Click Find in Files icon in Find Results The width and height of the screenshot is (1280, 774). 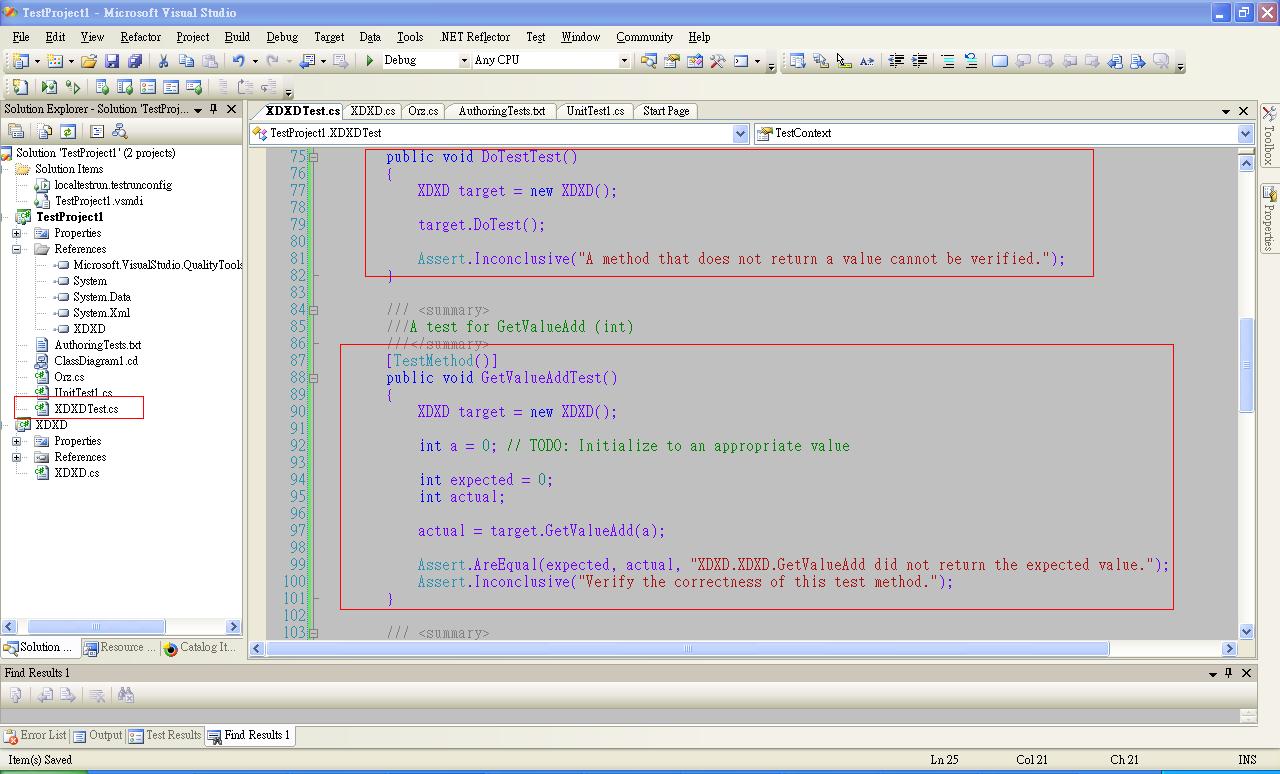click(126, 695)
